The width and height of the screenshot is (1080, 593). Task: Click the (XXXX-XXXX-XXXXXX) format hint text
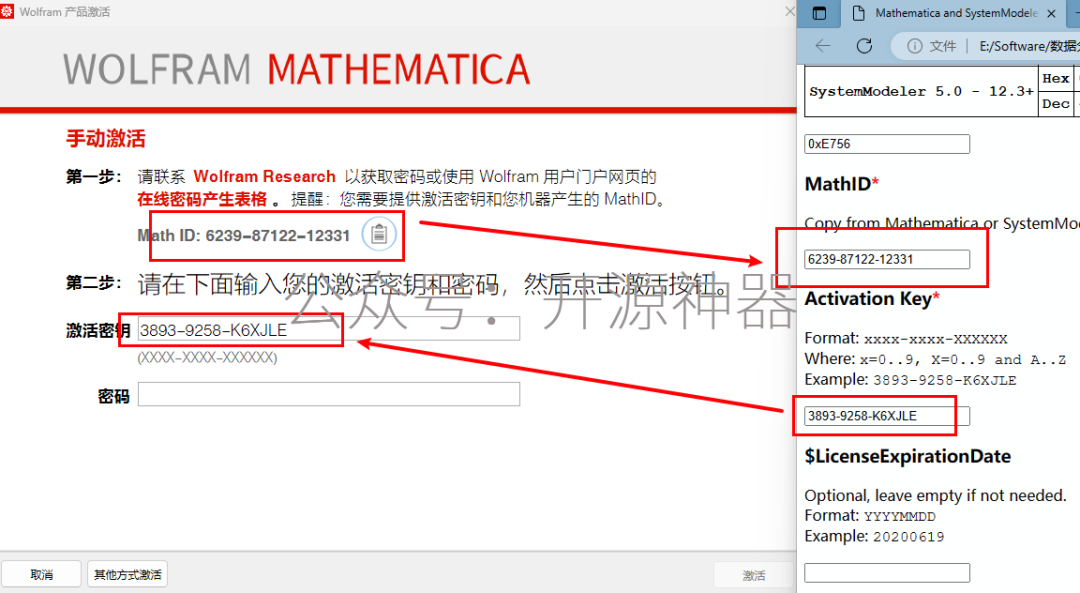207,357
